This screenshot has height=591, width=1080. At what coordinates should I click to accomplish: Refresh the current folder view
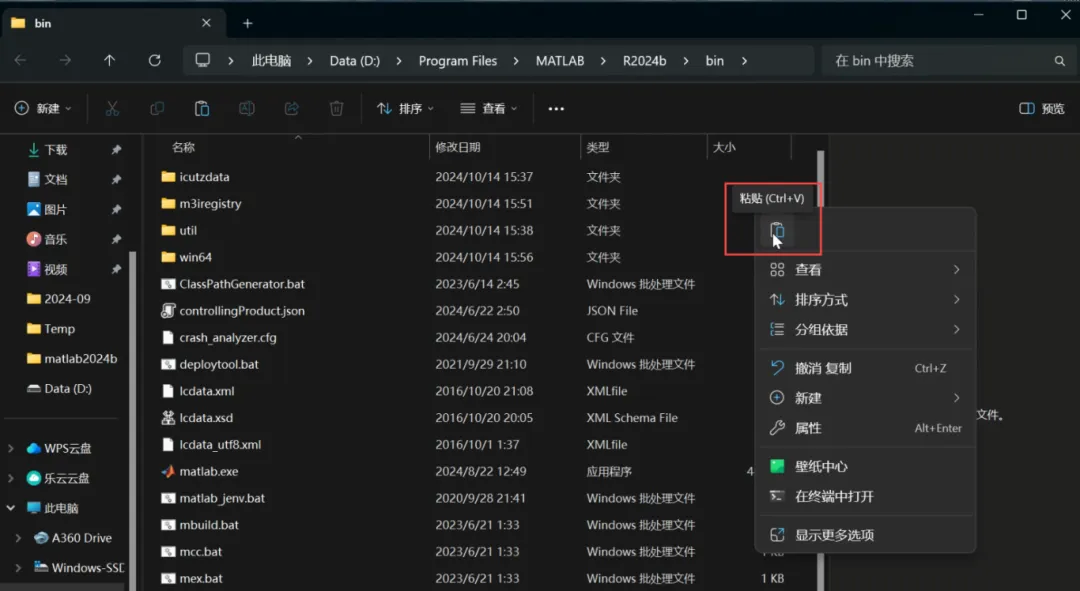[154, 61]
